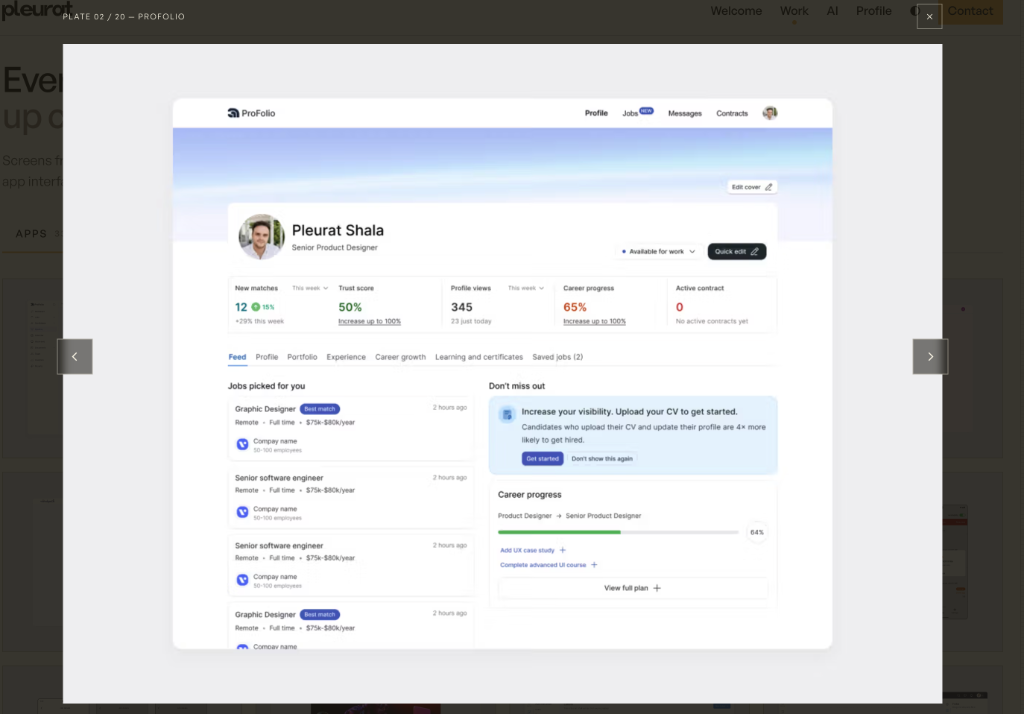Viewport: 1024px width, 714px height.
Task: Click the plus icon on View full plan
Action: coord(657,588)
